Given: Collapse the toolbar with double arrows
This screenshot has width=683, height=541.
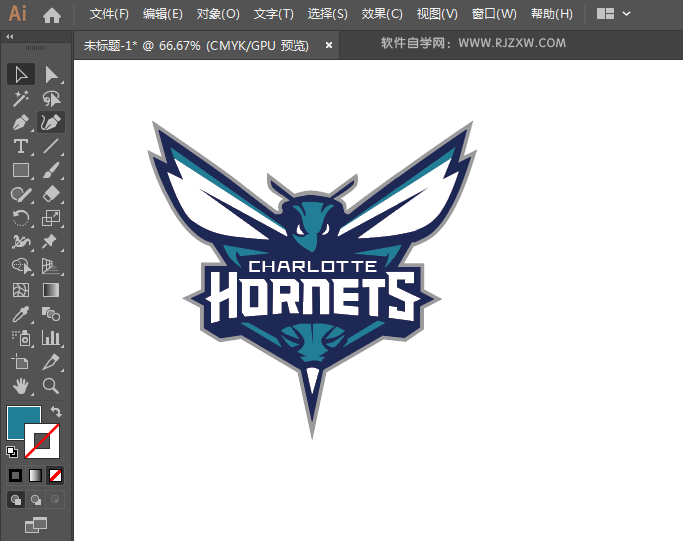Looking at the screenshot, I should 10,37.
